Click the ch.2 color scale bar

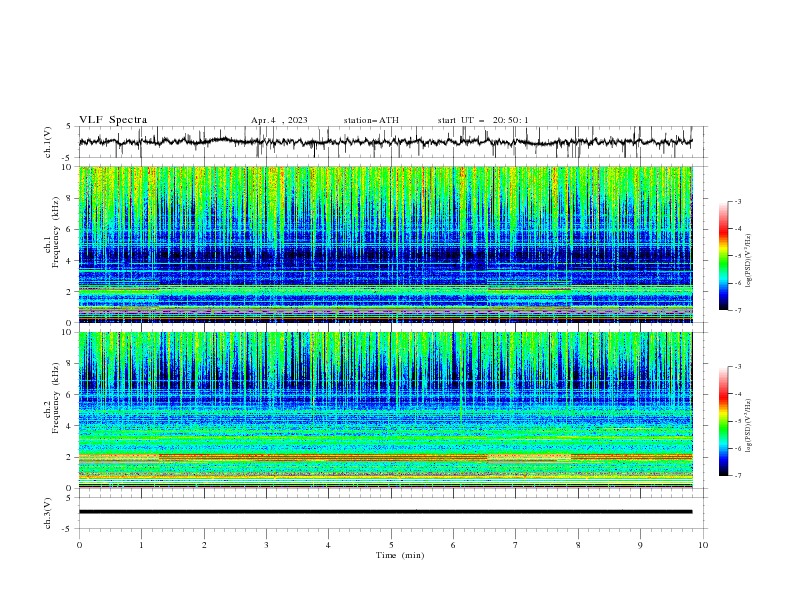point(724,421)
